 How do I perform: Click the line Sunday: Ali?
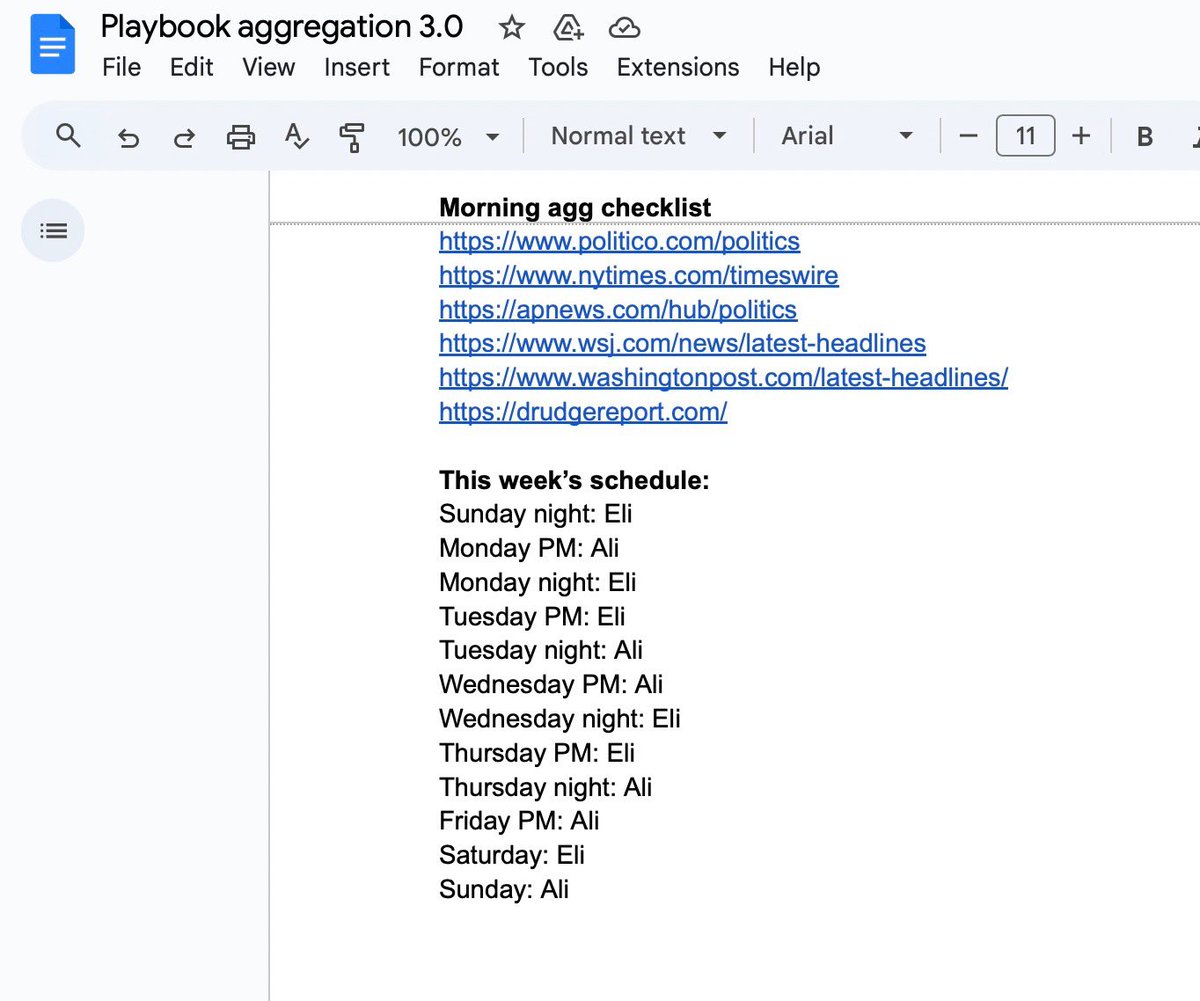pos(504,888)
